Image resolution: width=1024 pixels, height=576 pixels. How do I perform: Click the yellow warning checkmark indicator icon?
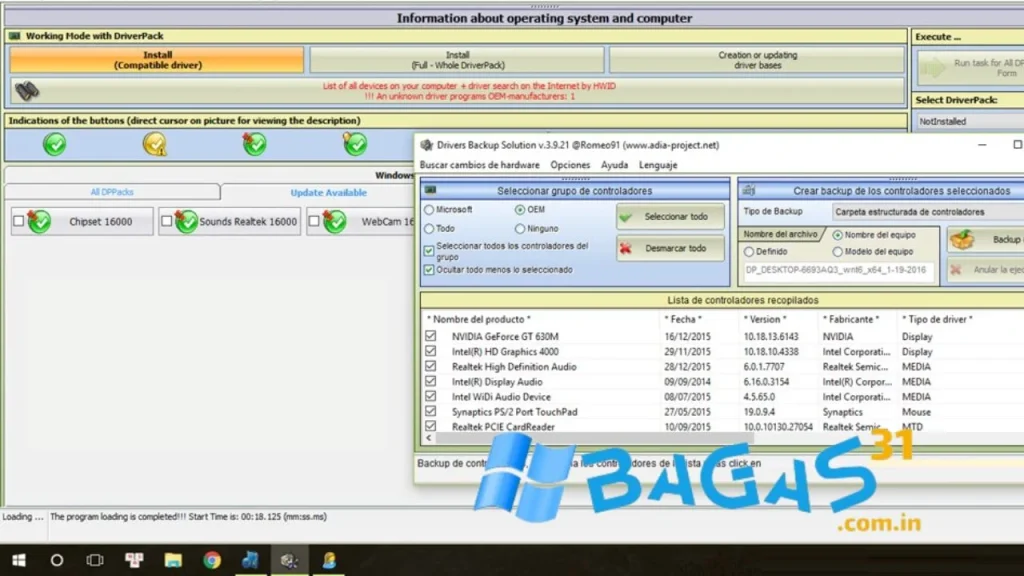[x=154, y=144]
